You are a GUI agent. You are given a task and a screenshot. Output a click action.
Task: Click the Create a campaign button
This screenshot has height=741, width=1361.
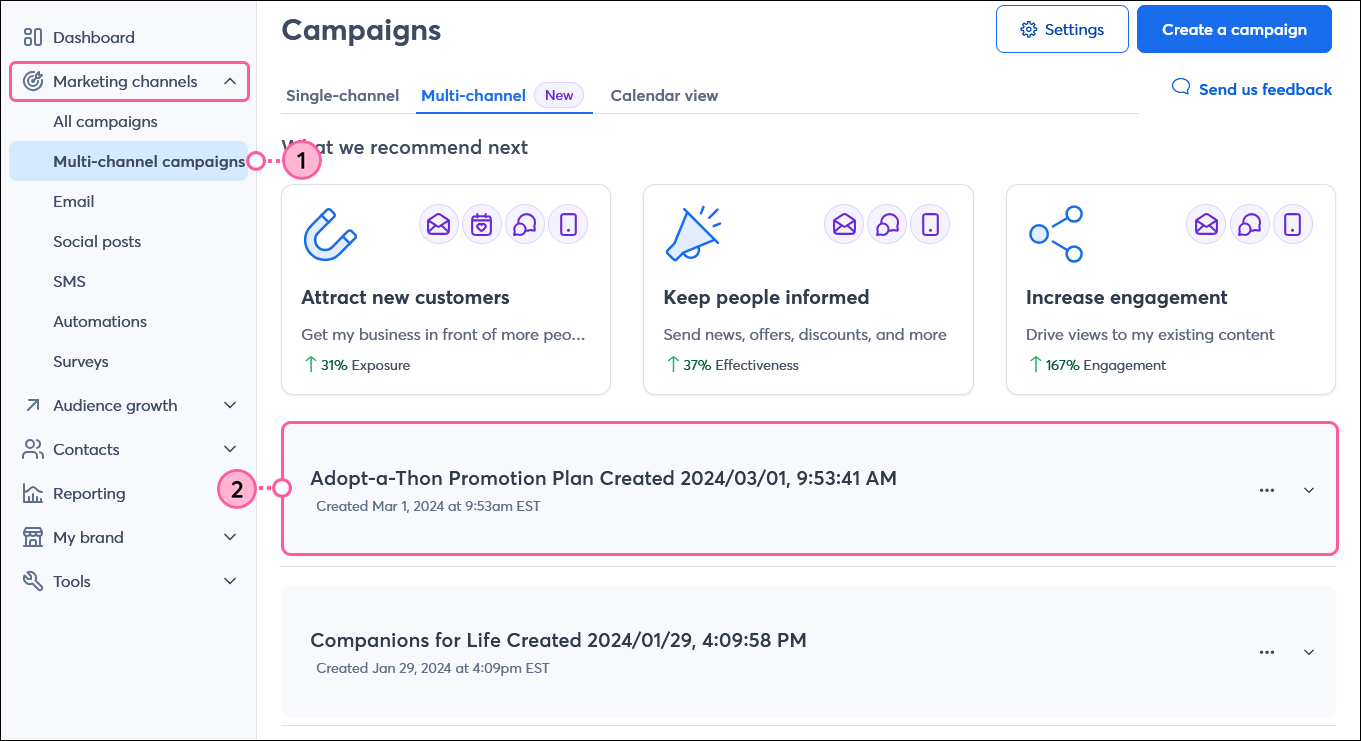pos(1234,29)
